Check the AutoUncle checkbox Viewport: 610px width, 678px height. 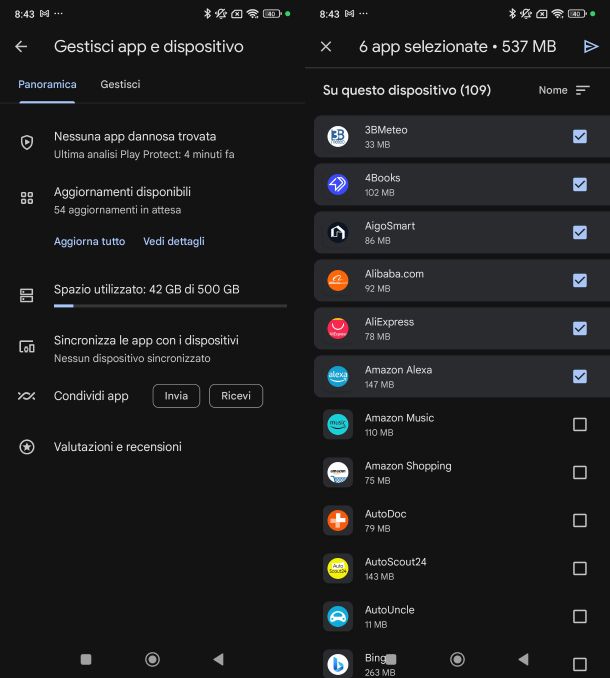click(x=580, y=617)
